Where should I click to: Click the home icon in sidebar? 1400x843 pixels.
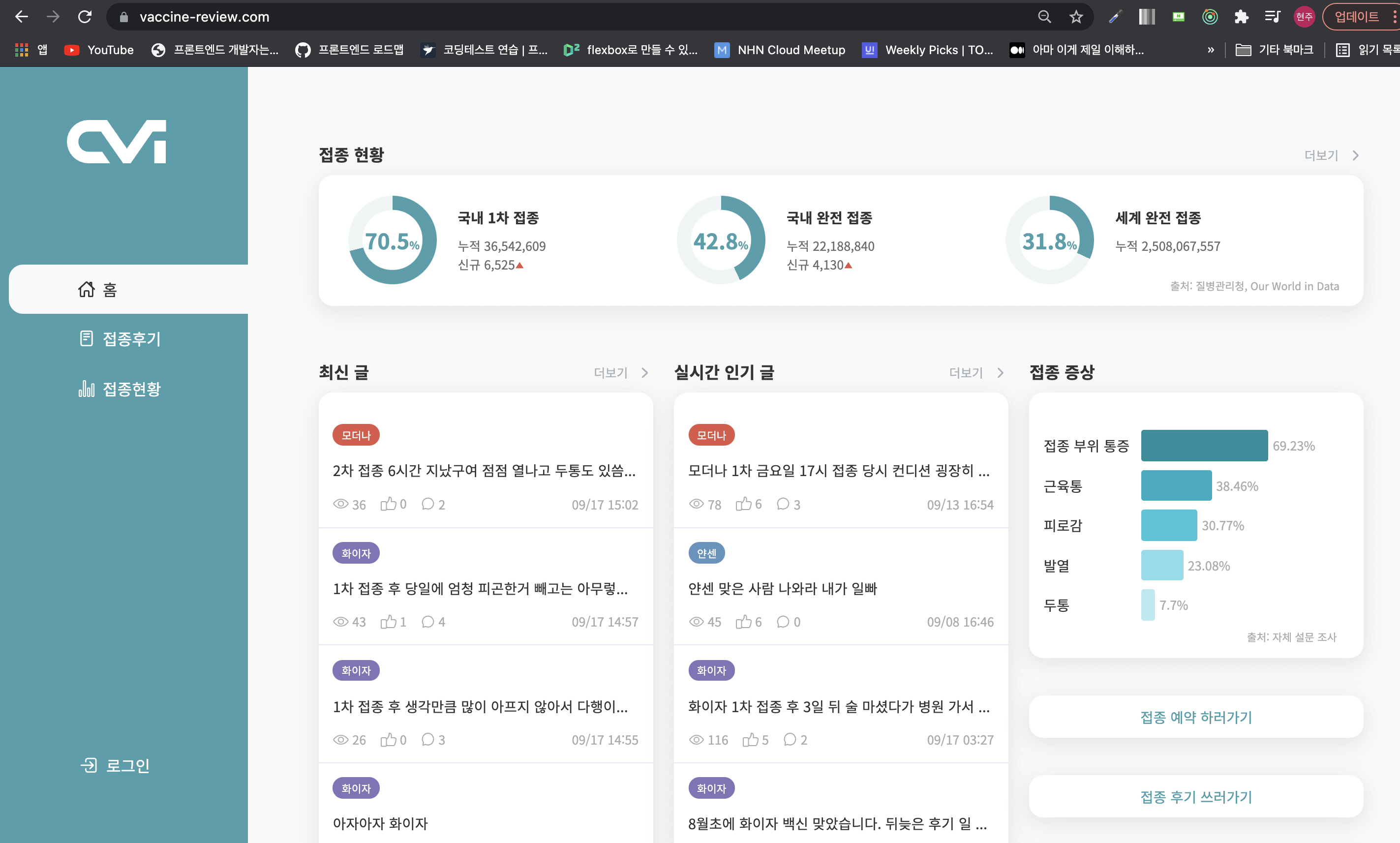(87, 289)
